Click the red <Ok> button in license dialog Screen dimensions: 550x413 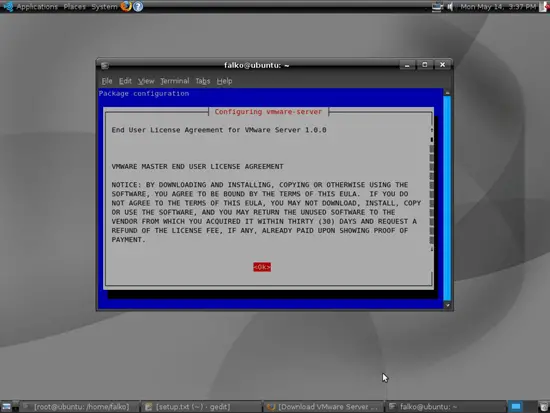point(262,267)
